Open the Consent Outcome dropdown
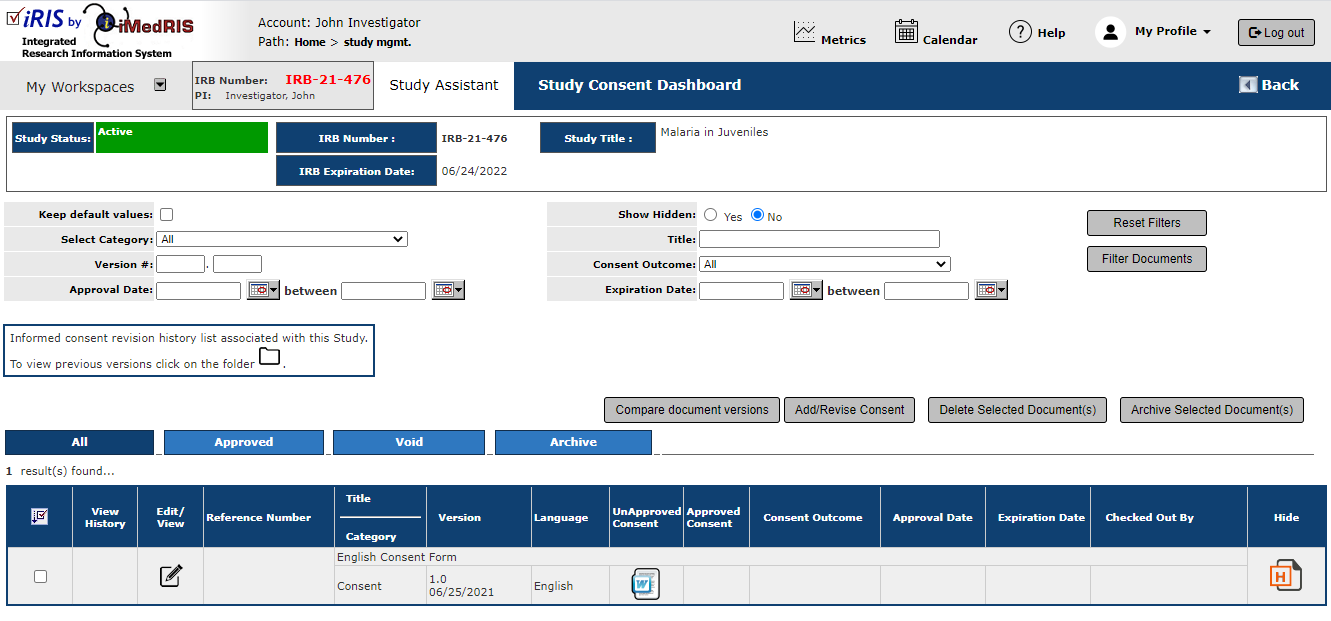1331x621 pixels. pyautogui.click(x=825, y=264)
